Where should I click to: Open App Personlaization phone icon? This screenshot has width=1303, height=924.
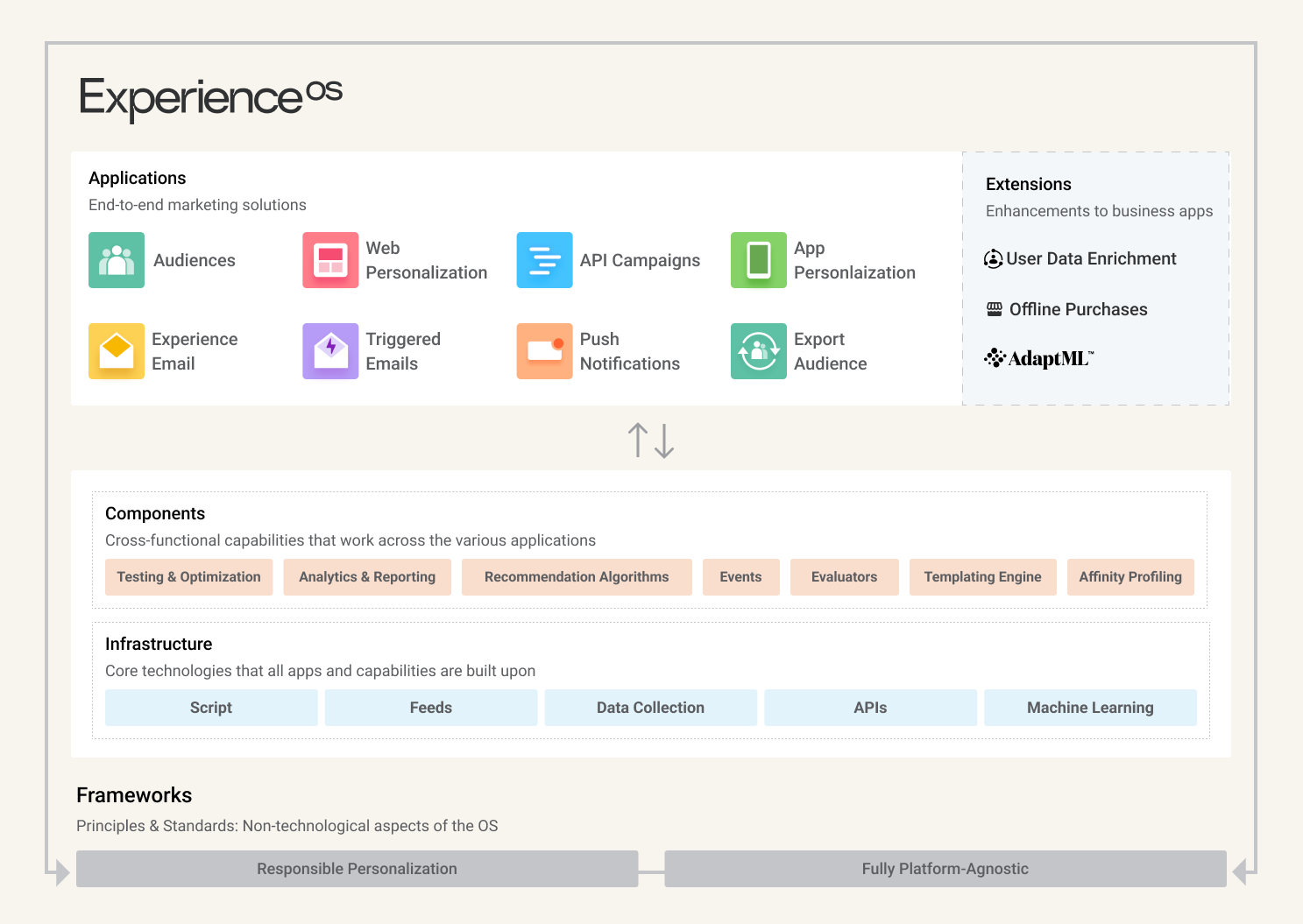[758, 260]
